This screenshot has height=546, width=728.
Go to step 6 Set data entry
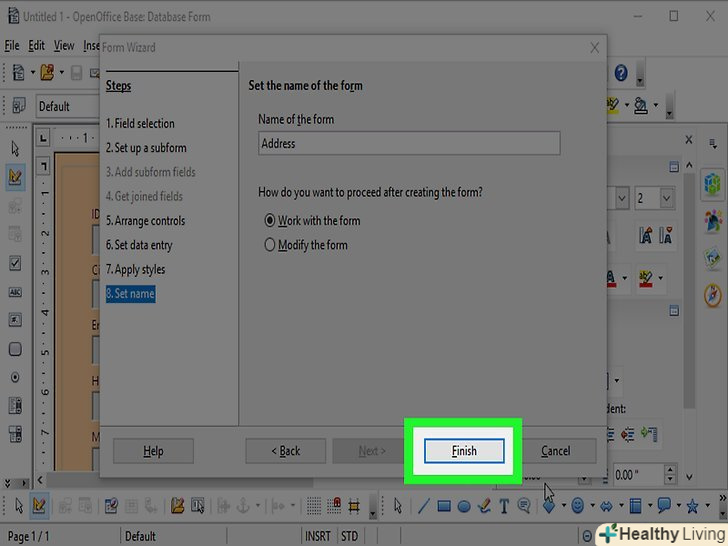[x=139, y=245]
